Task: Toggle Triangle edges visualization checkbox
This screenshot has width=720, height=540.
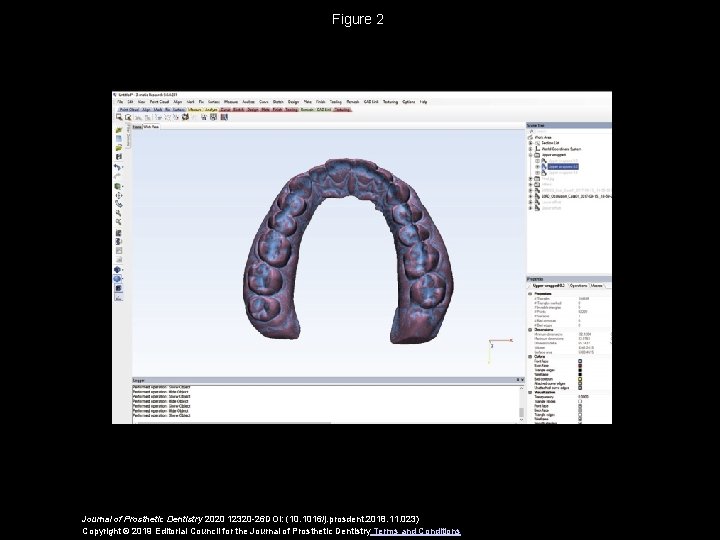Action: pyautogui.click(x=580, y=415)
